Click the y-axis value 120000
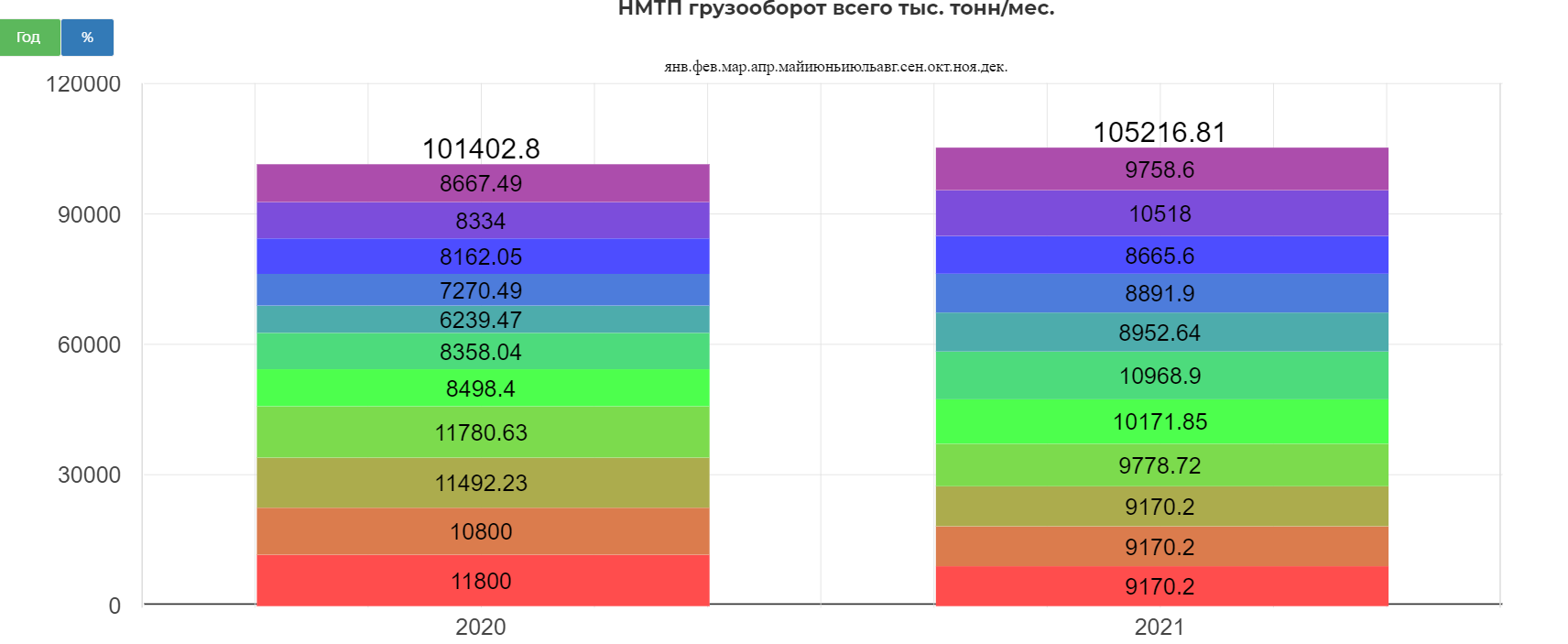 (83, 84)
